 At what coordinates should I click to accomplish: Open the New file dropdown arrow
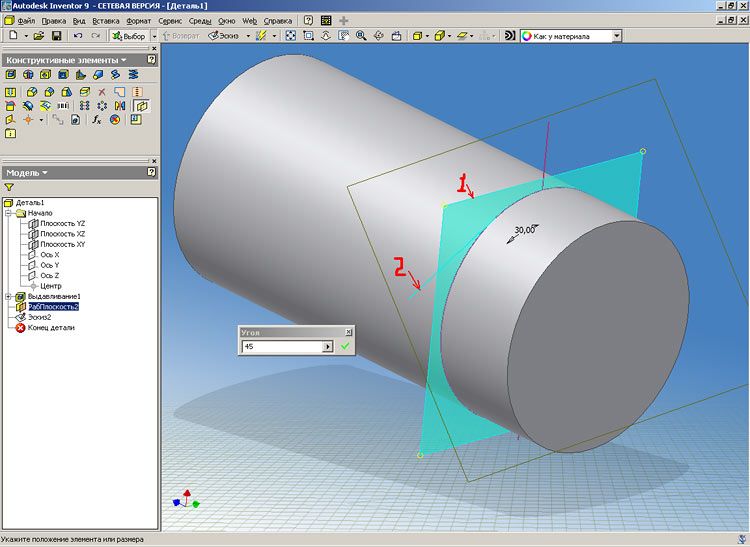[x=26, y=36]
